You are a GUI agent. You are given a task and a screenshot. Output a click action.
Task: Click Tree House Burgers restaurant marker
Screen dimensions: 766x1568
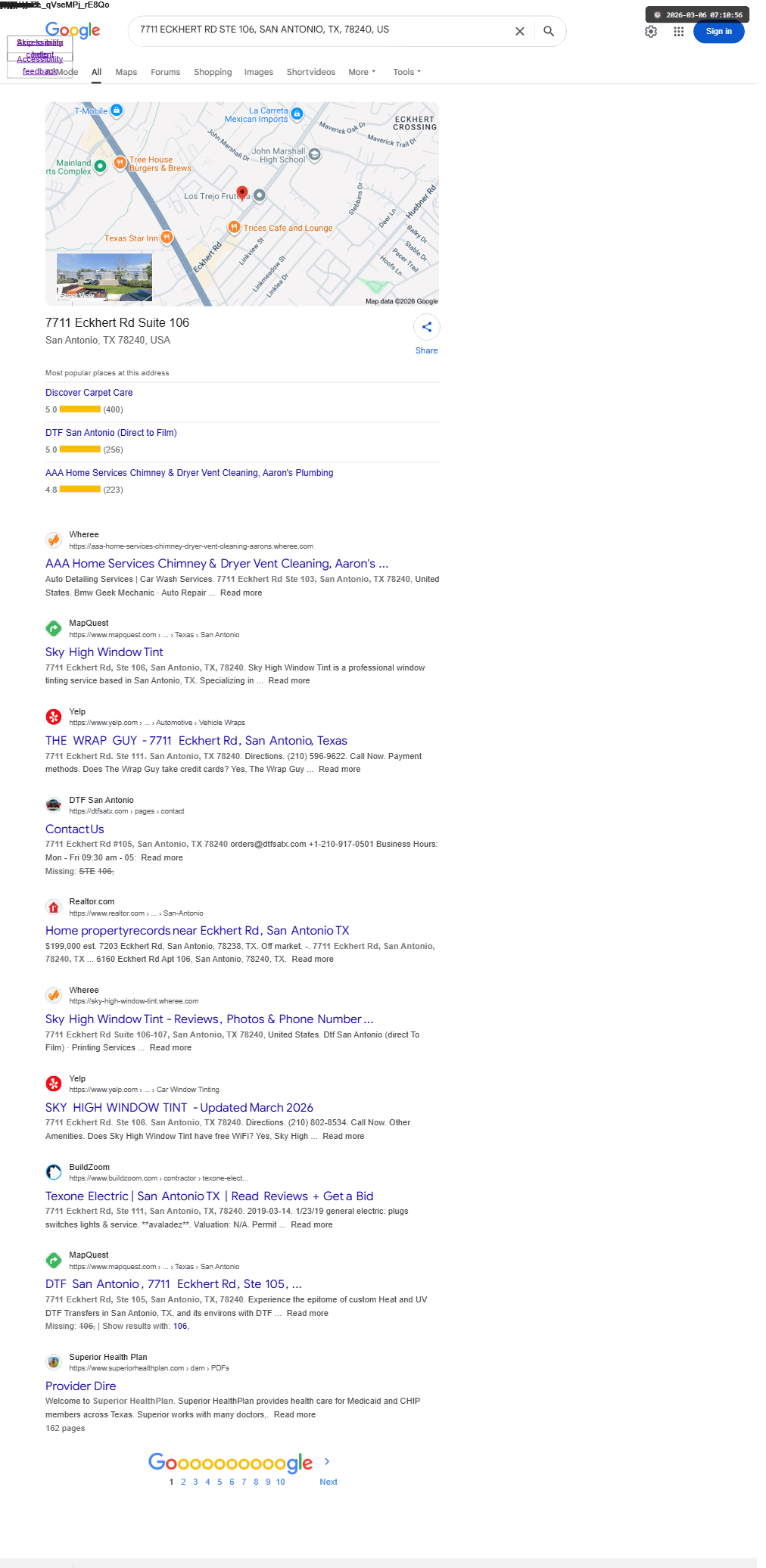[120, 163]
